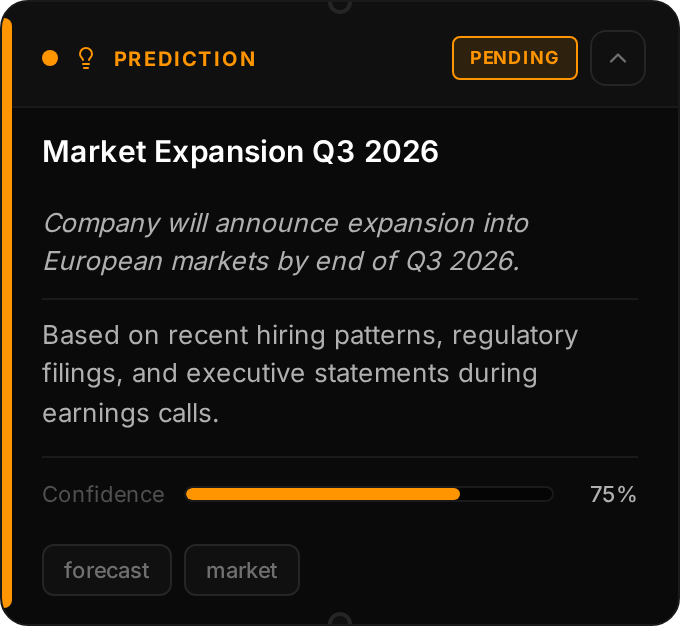
Task: Select the PREDICTION header label
Action: (x=185, y=59)
